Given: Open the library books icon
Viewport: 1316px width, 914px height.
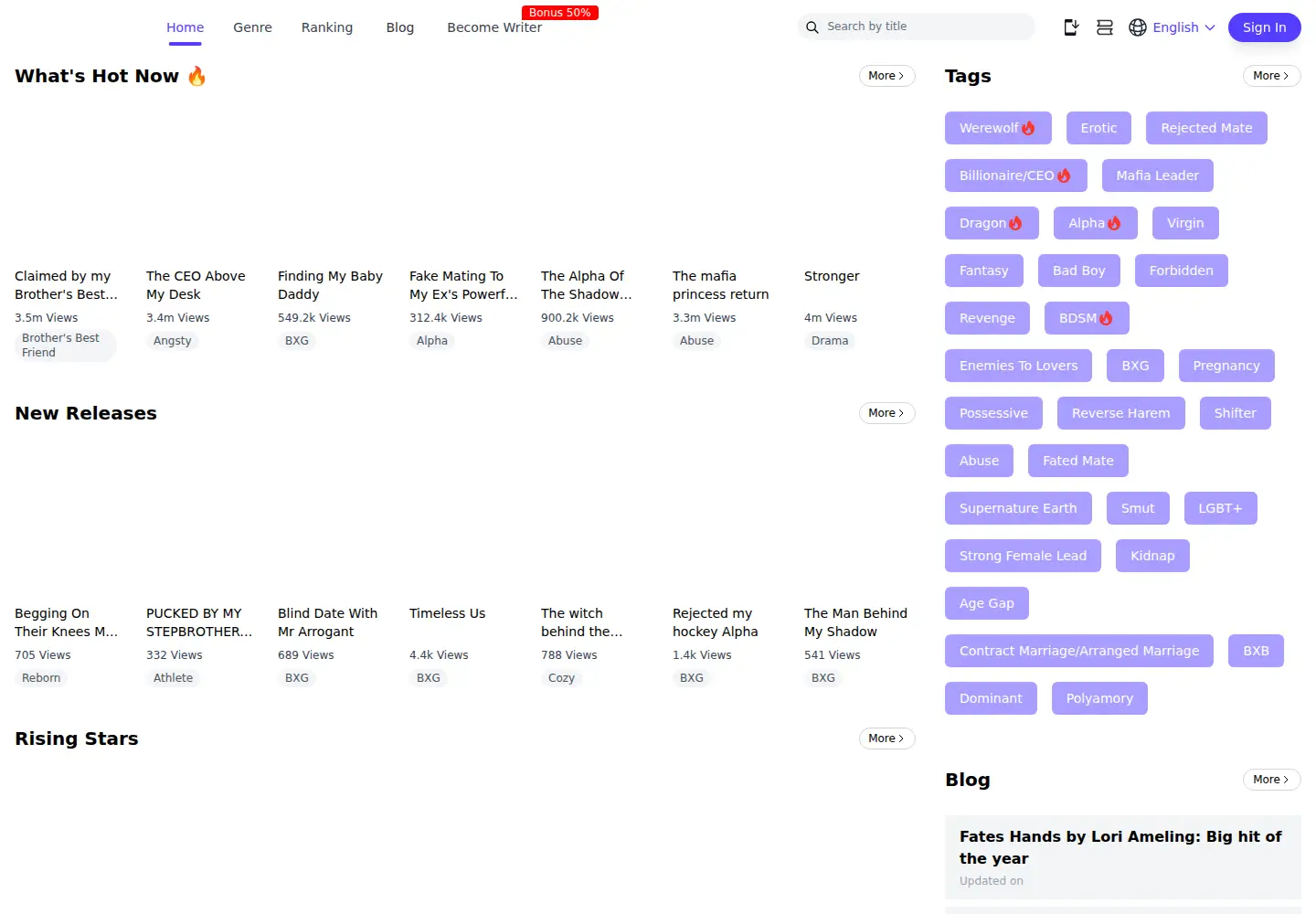Looking at the screenshot, I should (1105, 27).
